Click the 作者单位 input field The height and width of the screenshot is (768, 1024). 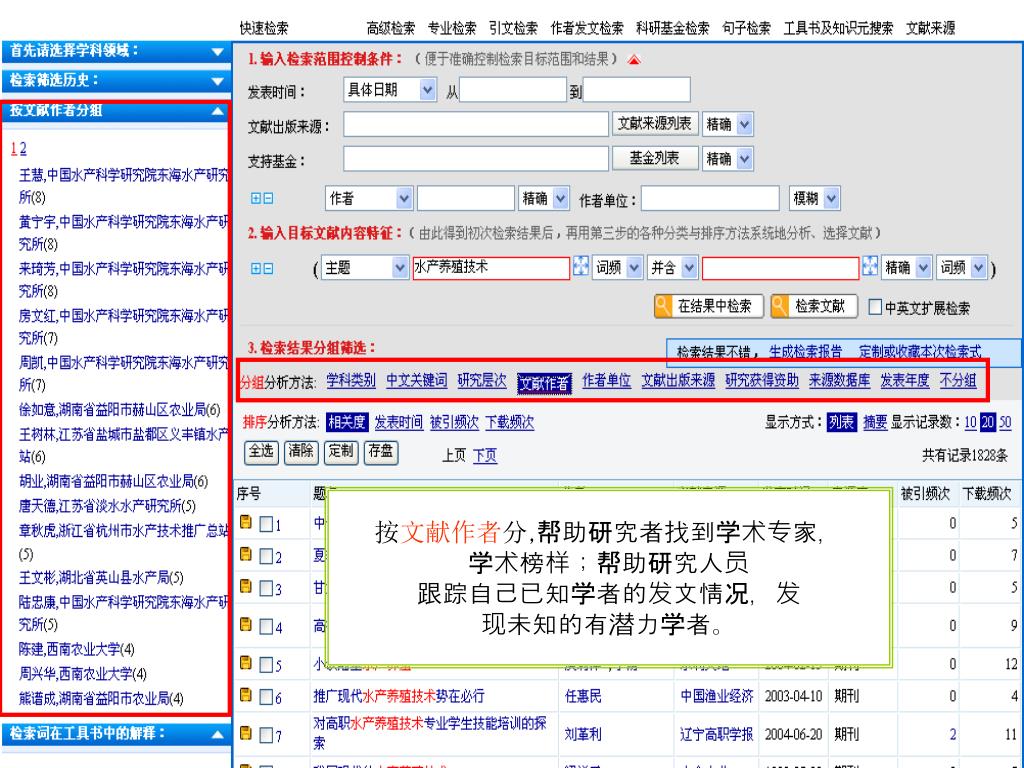[711, 199]
